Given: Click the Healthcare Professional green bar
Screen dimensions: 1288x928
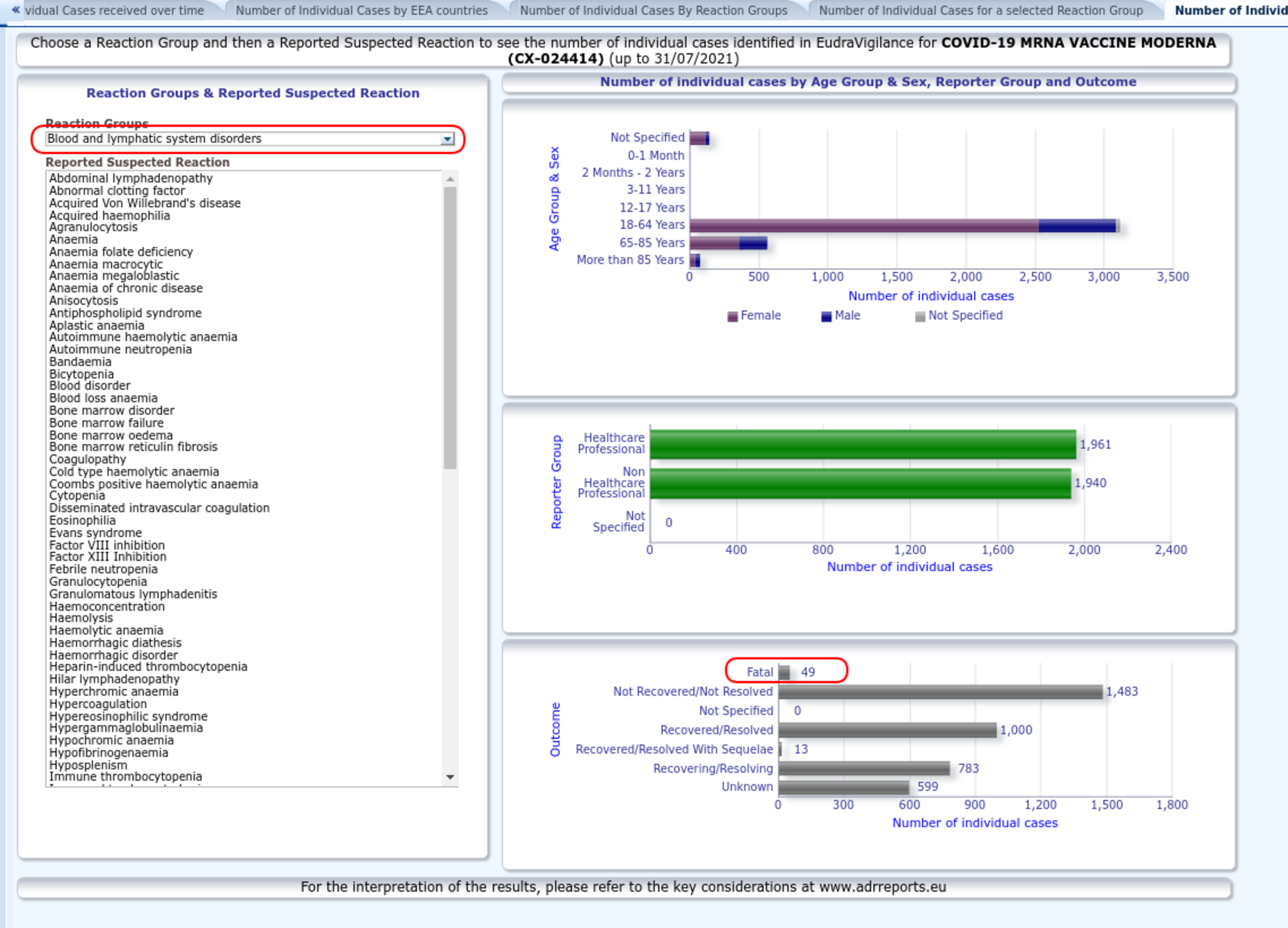Looking at the screenshot, I should coord(862,444).
